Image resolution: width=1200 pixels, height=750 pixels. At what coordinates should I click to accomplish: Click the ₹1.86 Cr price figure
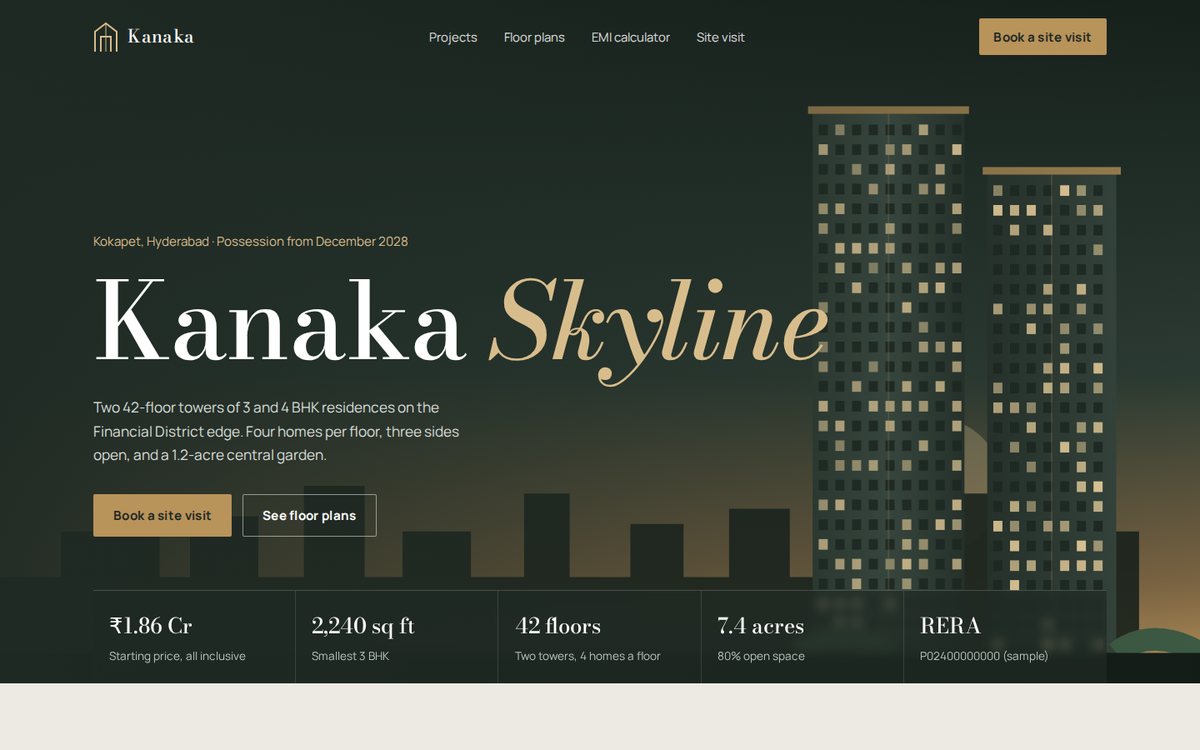[x=151, y=626]
